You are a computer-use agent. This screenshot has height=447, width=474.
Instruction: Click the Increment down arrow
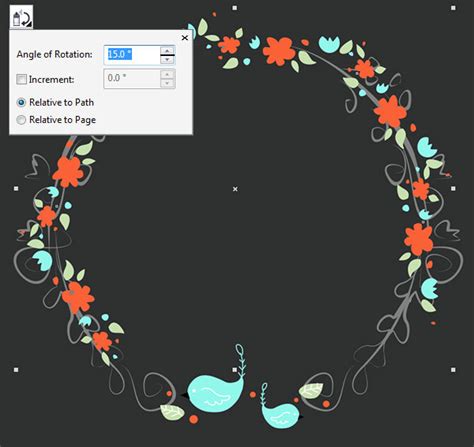(x=167, y=83)
